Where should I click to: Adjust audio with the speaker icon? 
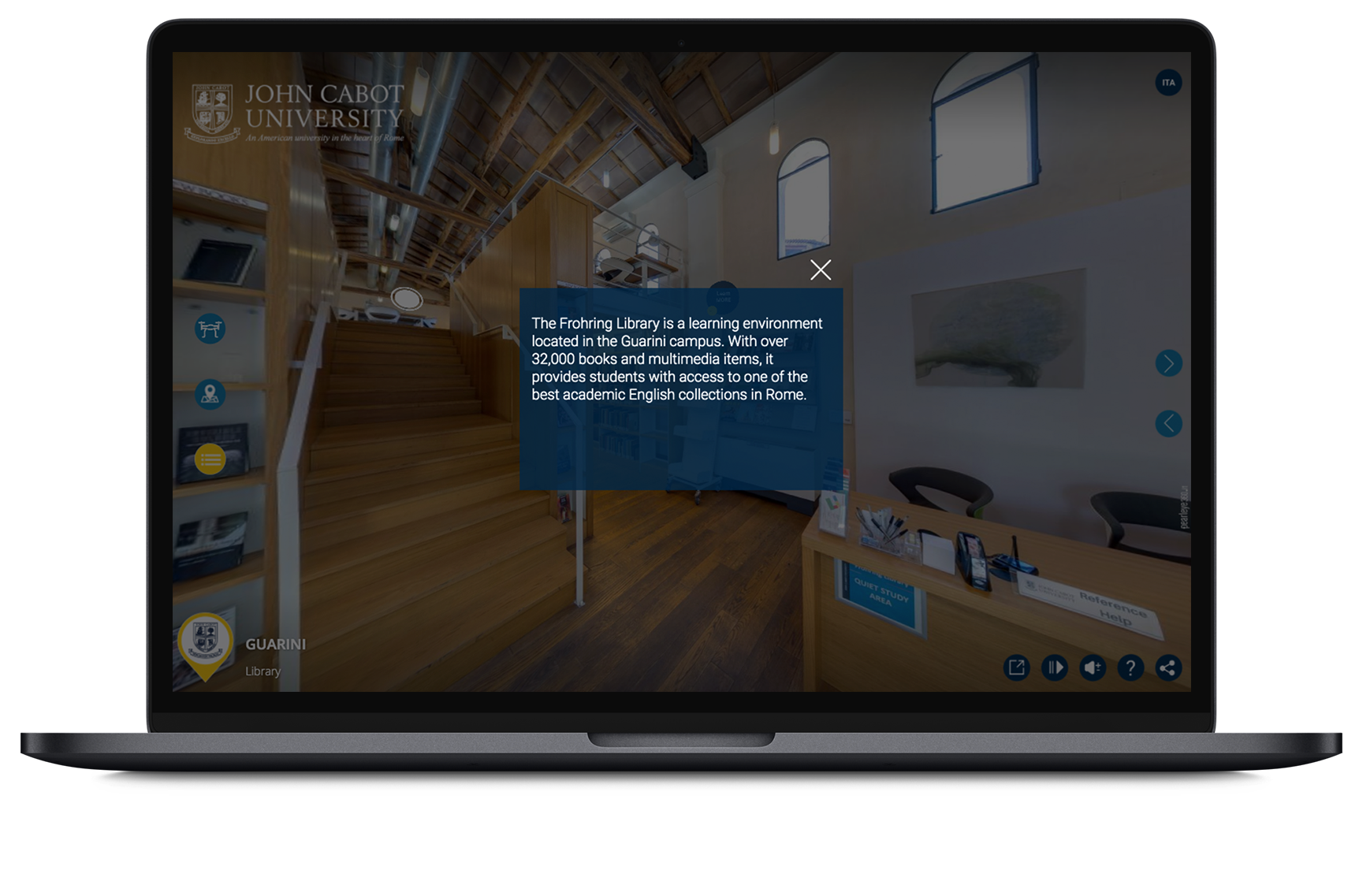pyautogui.click(x=1092, y=667)
